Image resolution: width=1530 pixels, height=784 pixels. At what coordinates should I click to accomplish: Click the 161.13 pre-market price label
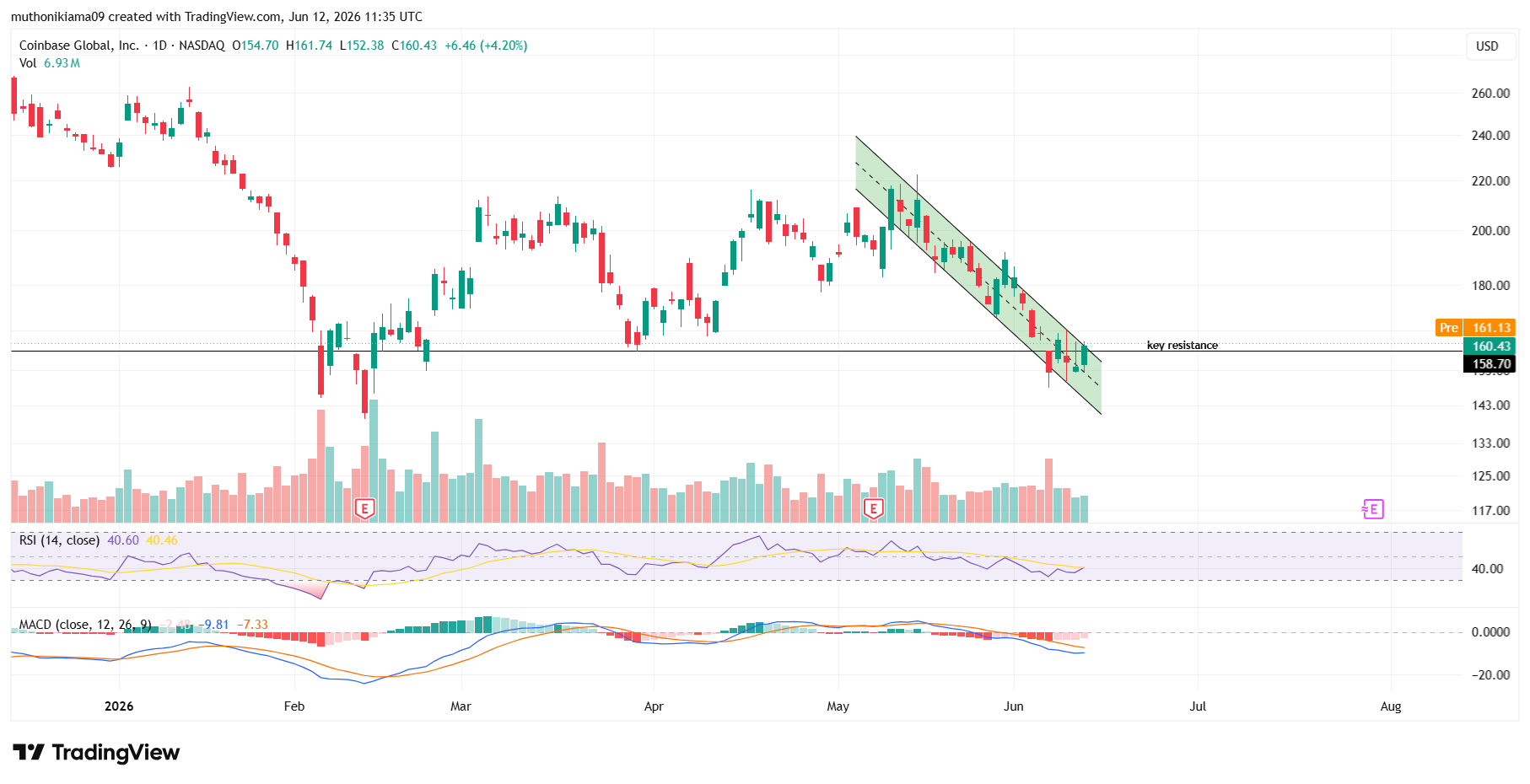coord(1490,327)
